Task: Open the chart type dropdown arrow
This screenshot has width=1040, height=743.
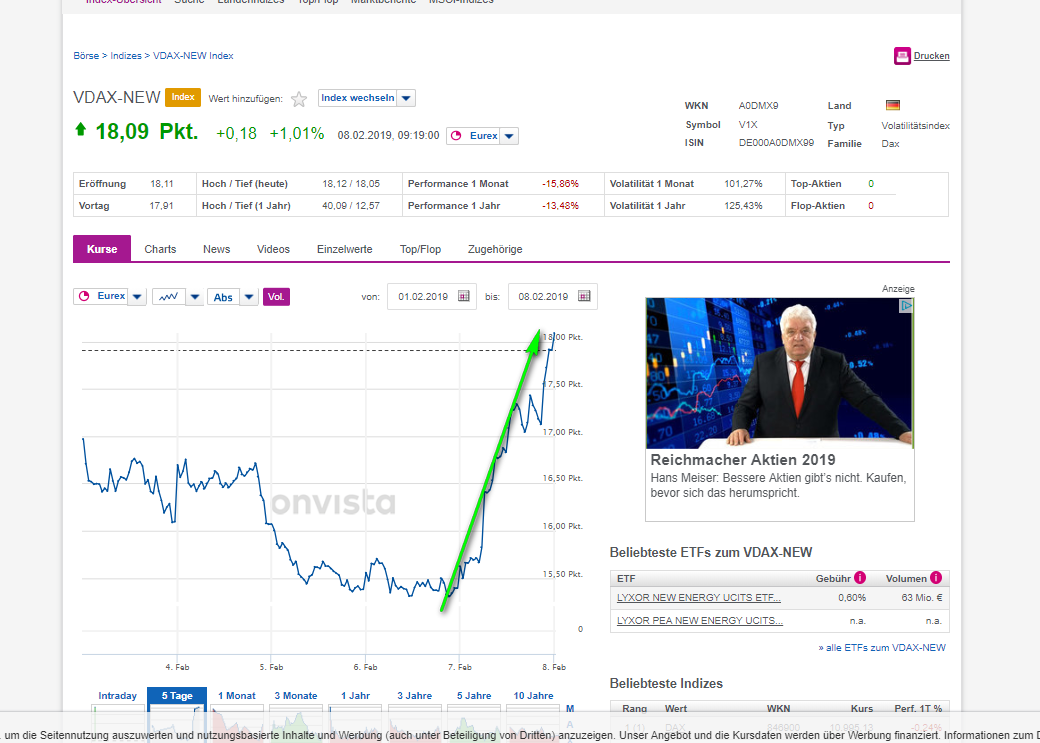Action: (x=194, y=297)
